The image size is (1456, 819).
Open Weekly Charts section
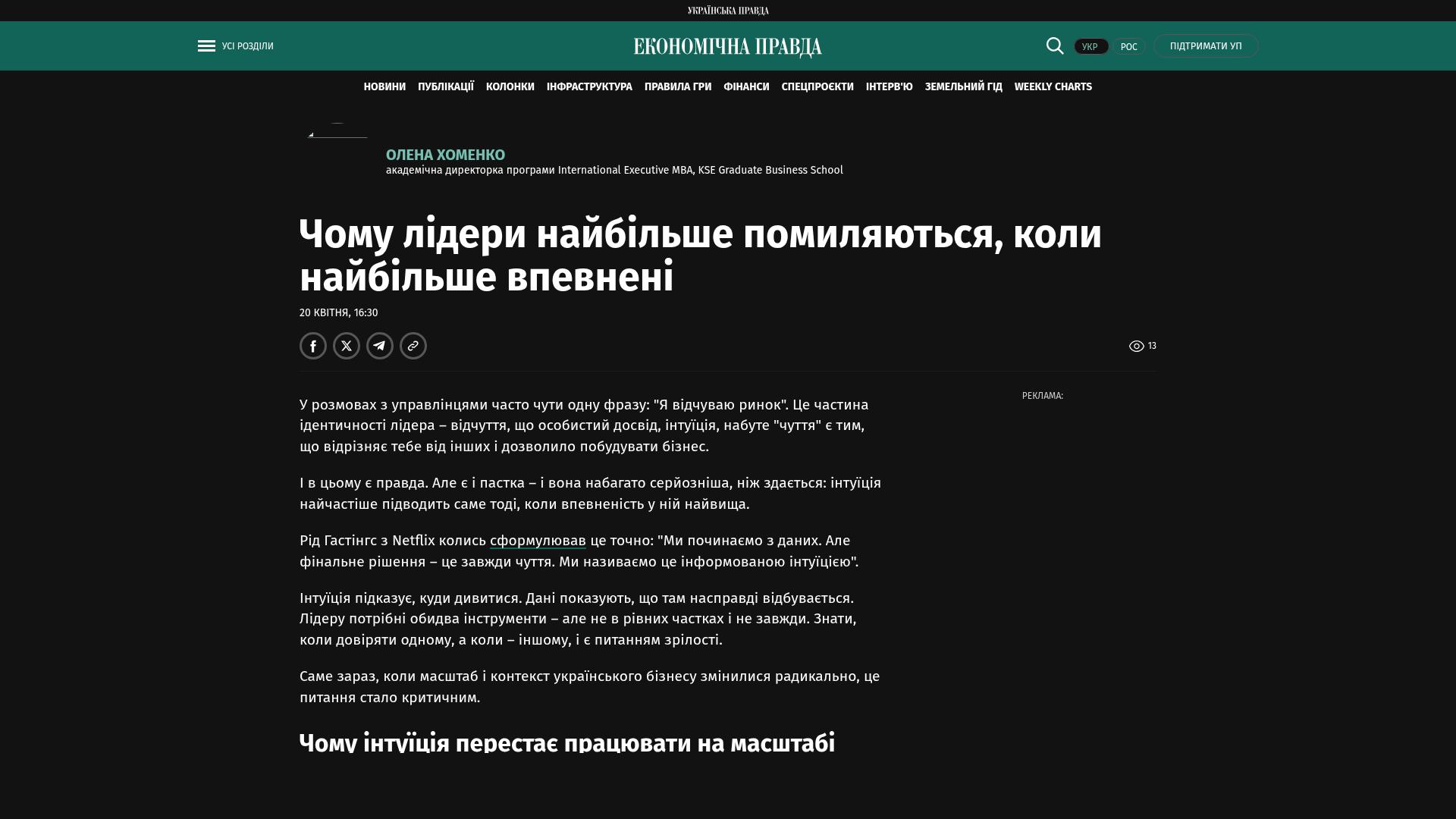[1053, 87]
